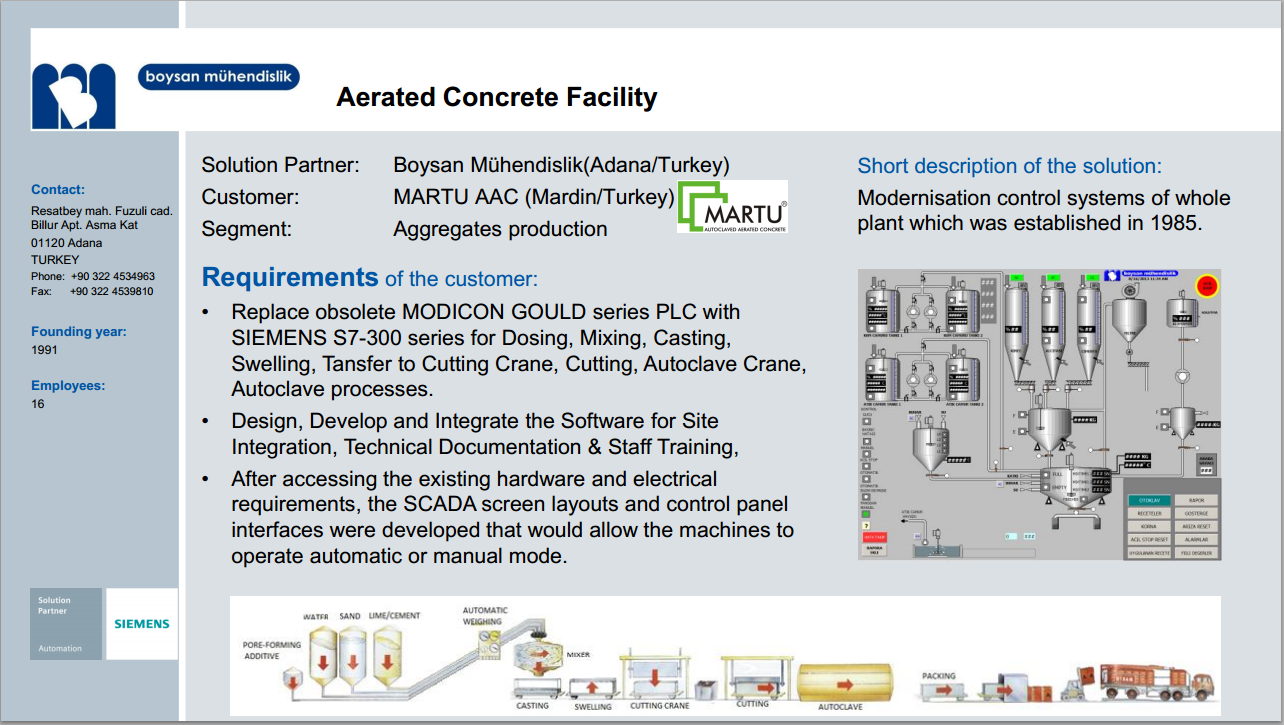Click the SIEMENS logo
The height and width of the screenshot is (725, 1284).
coord(142,624)
